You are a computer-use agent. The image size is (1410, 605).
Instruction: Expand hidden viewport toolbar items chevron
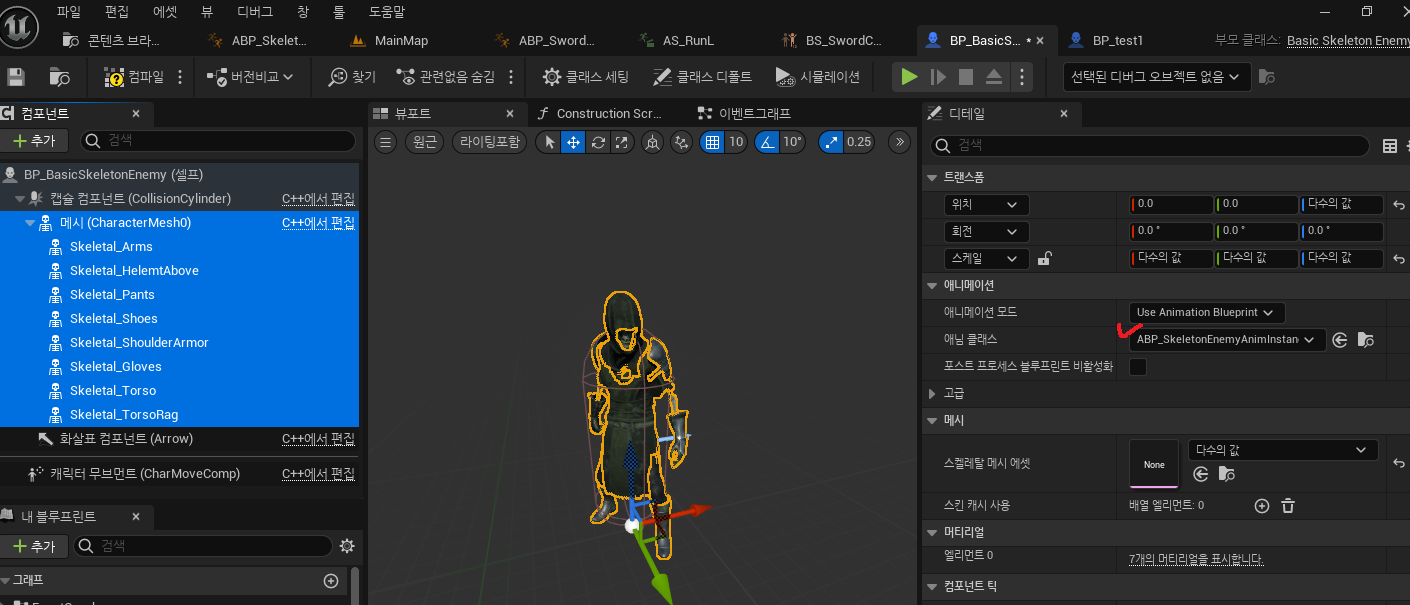pyautogui.click(x=900, y=142)
